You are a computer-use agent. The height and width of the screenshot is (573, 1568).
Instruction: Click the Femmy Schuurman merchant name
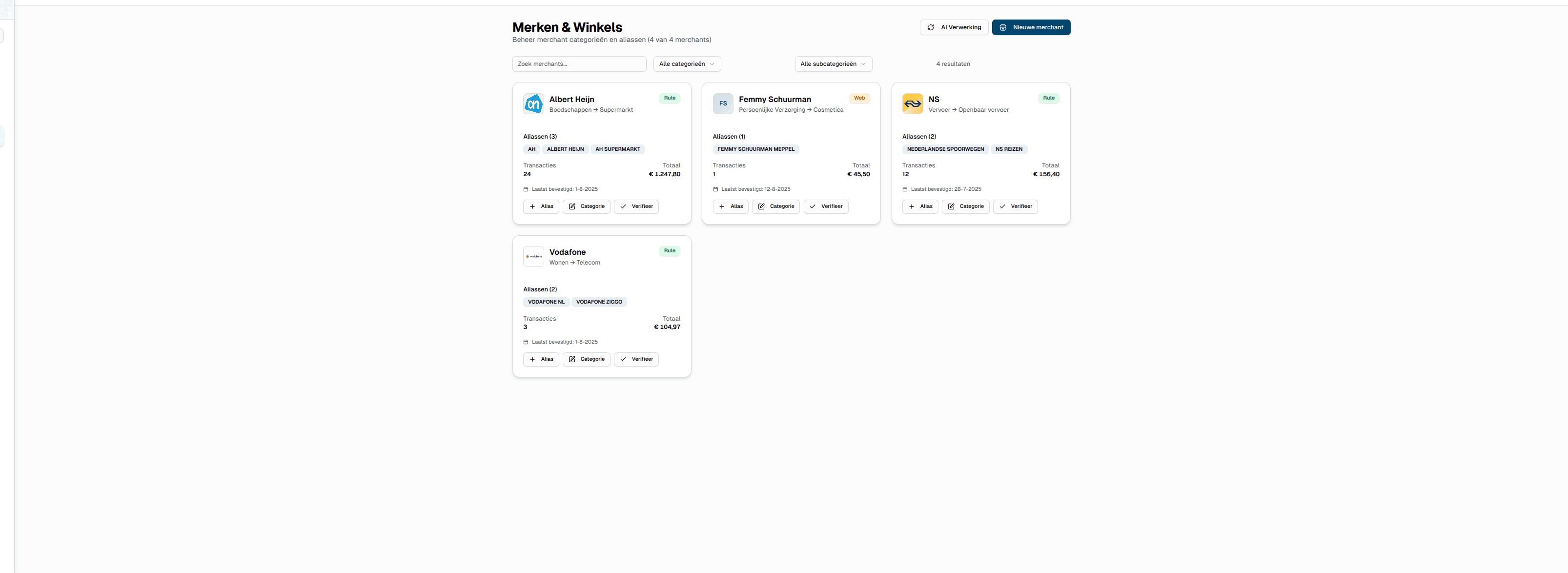[x=775, y=99]
